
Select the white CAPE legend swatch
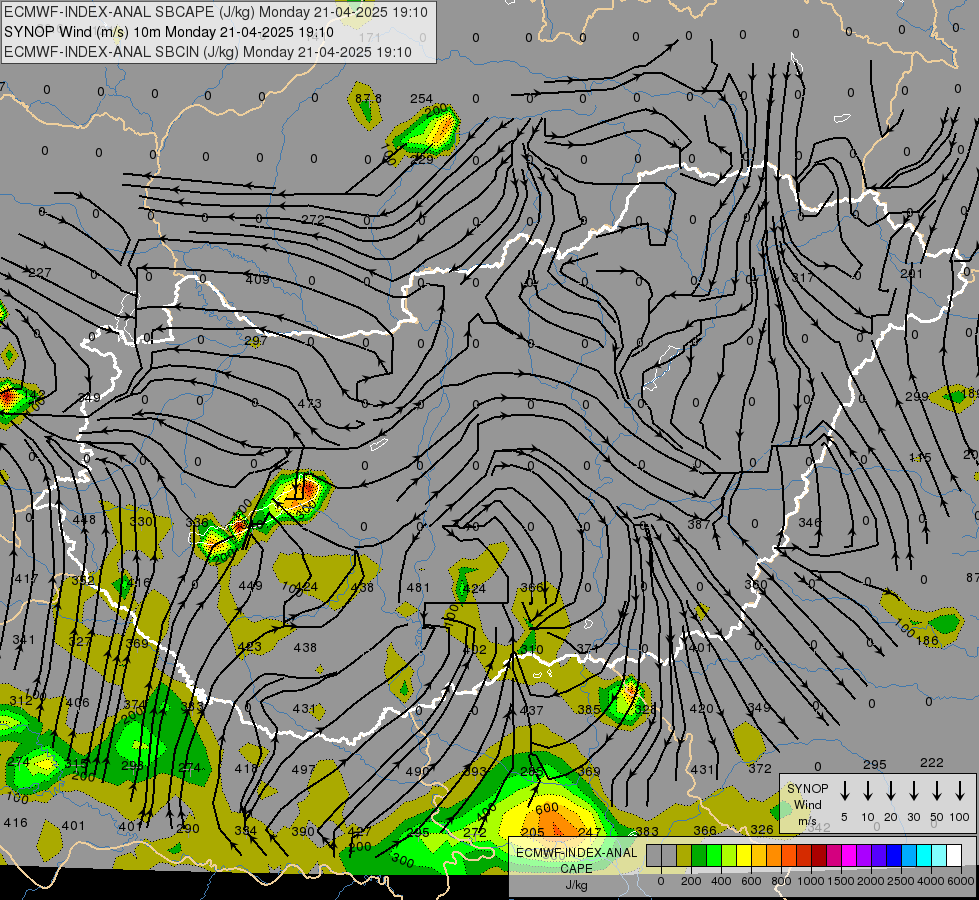coord(954,855)
